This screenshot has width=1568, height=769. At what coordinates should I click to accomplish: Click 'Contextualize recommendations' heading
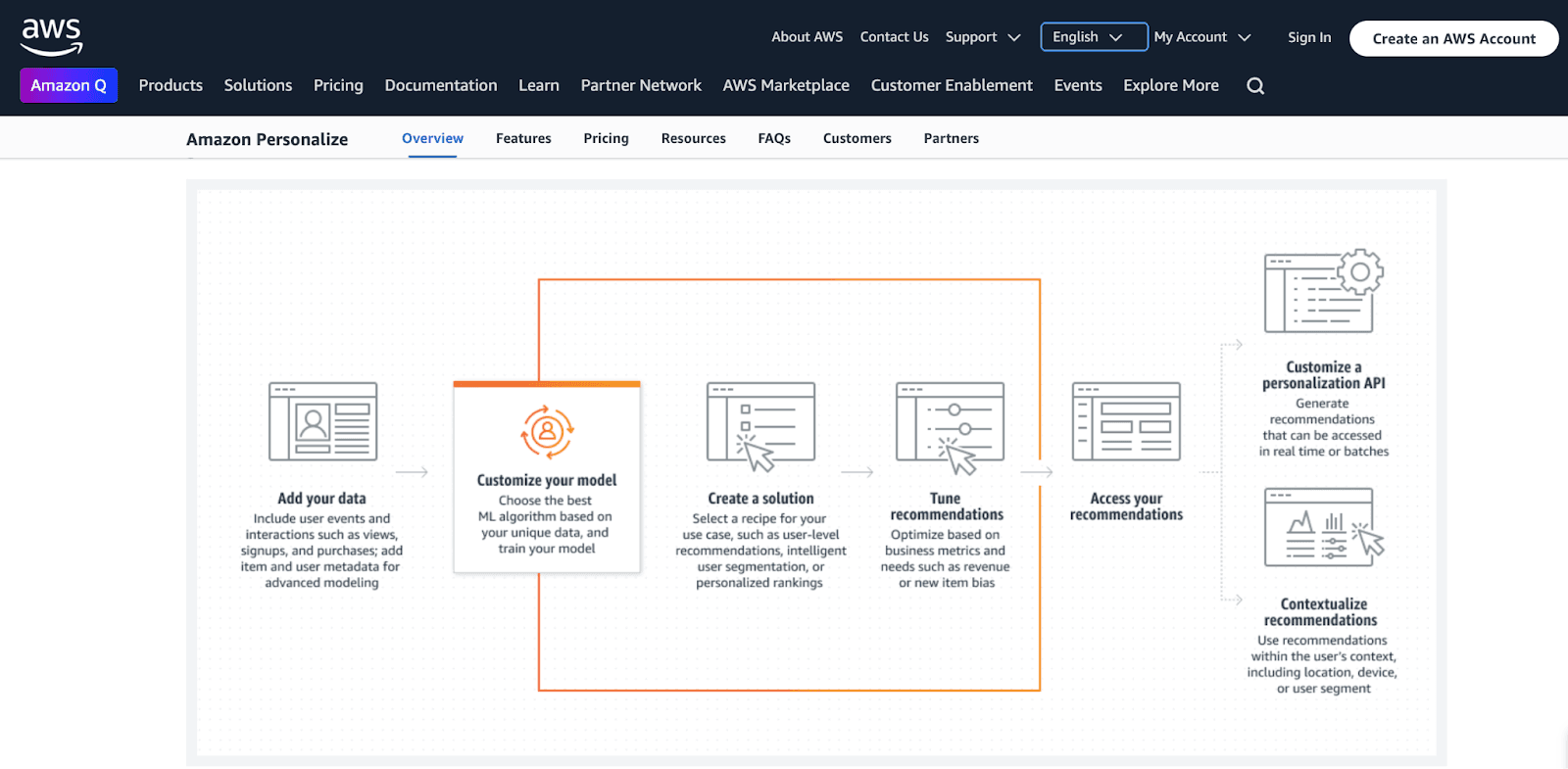click(x=1321, y=612)
